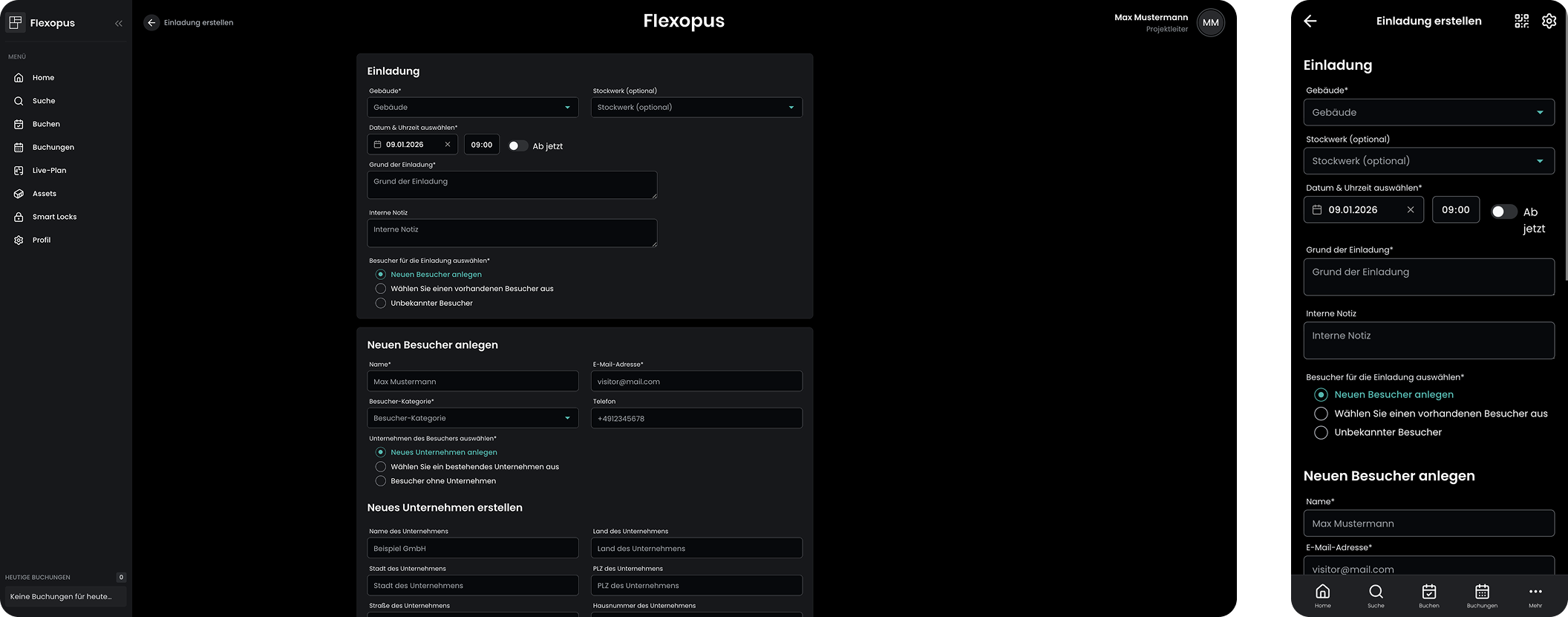Click mobile view back arrow icon

coord(1310,21)
